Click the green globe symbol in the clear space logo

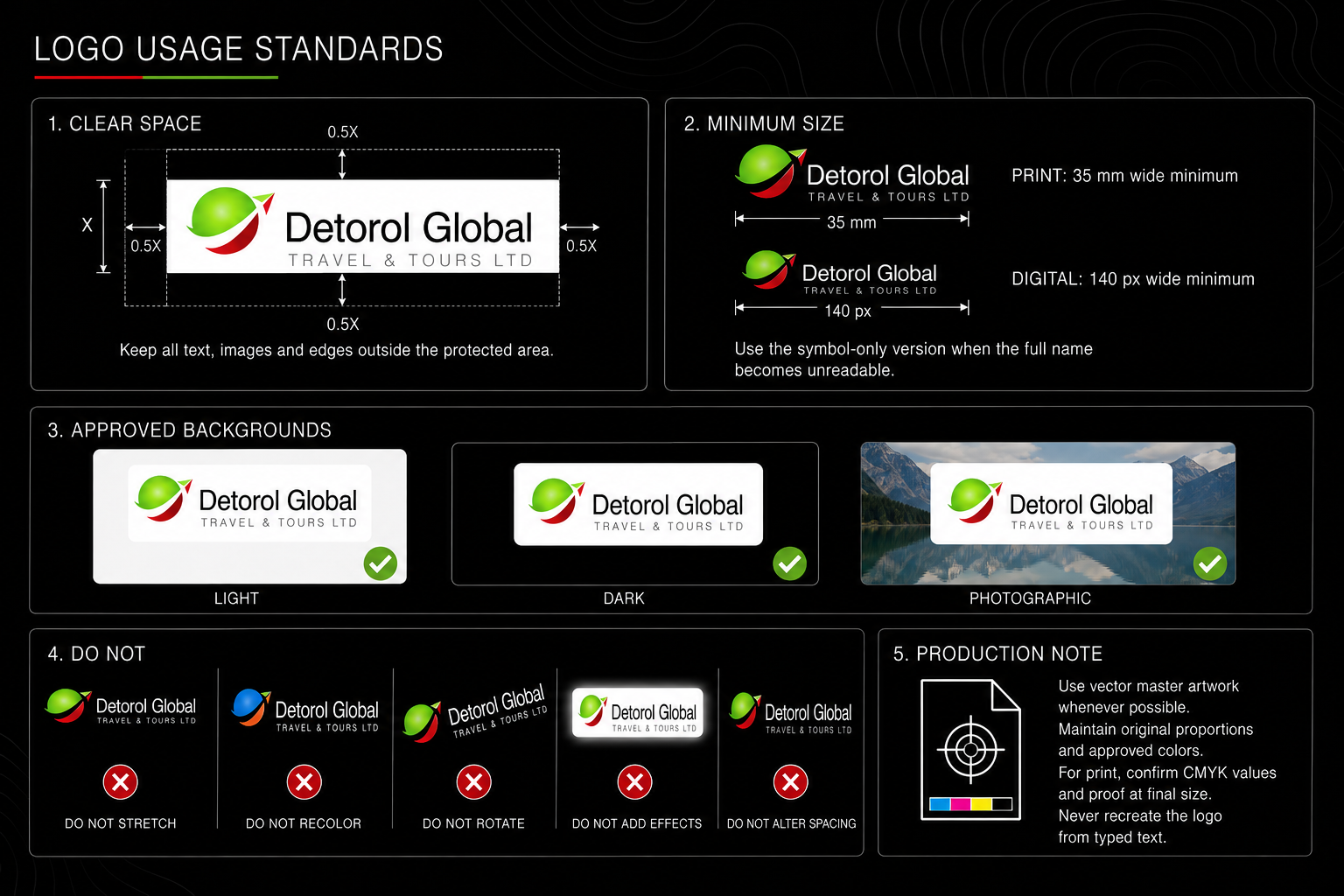(229, 220)
